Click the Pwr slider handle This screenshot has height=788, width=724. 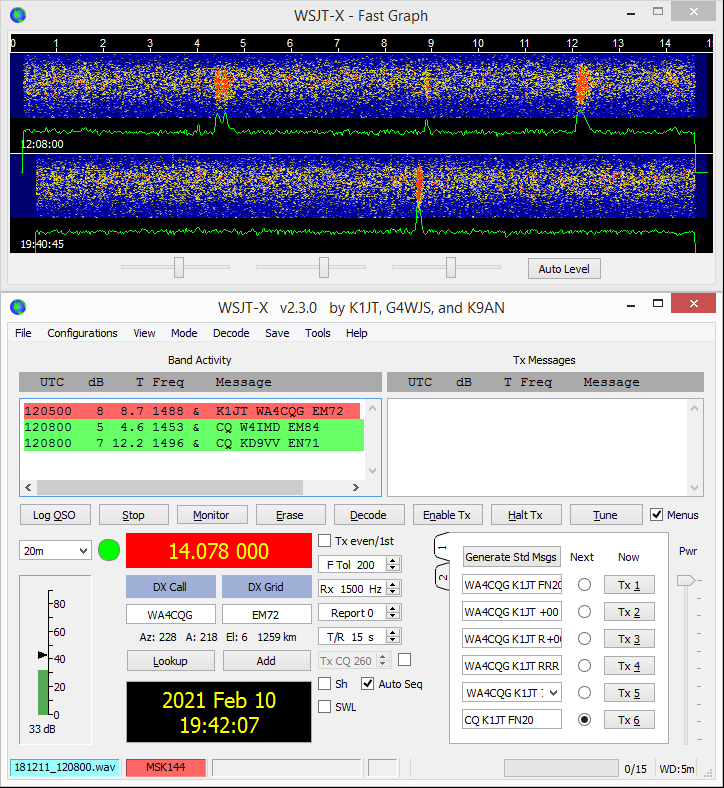[x=685, y=580]
